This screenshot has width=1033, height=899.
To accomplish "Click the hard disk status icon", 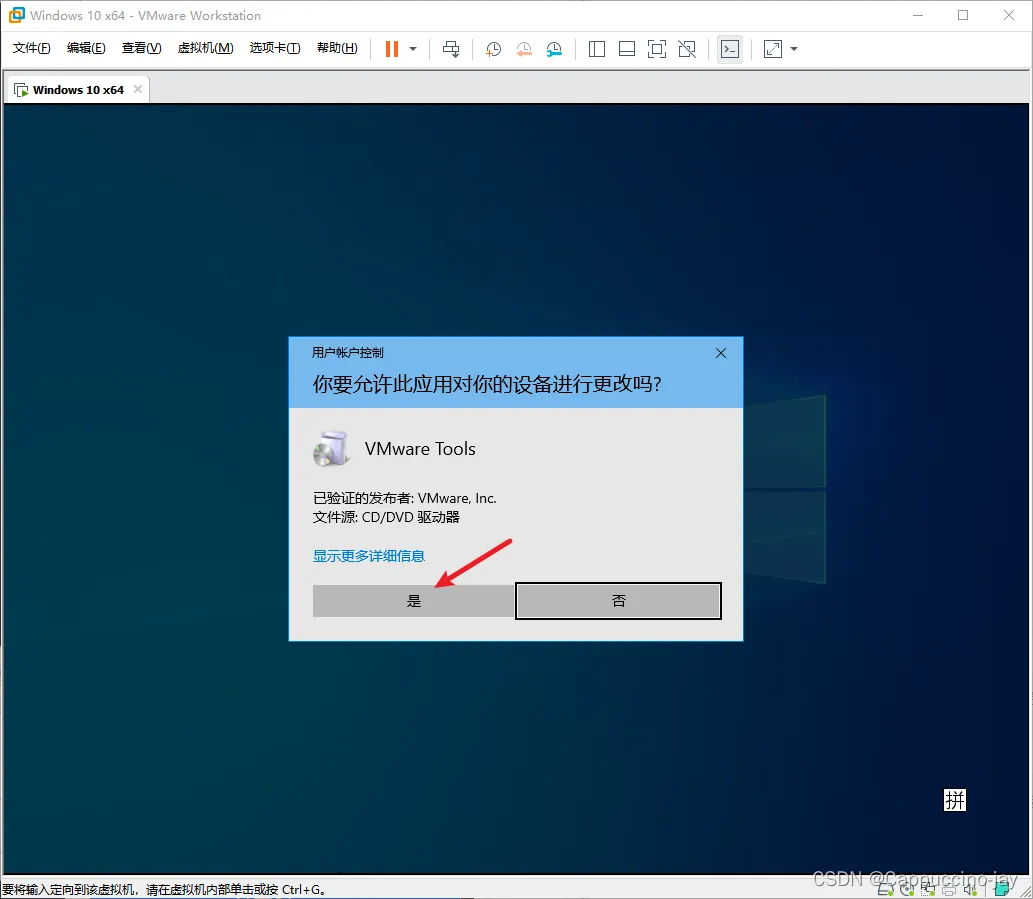I will click(x=886, y=890).
